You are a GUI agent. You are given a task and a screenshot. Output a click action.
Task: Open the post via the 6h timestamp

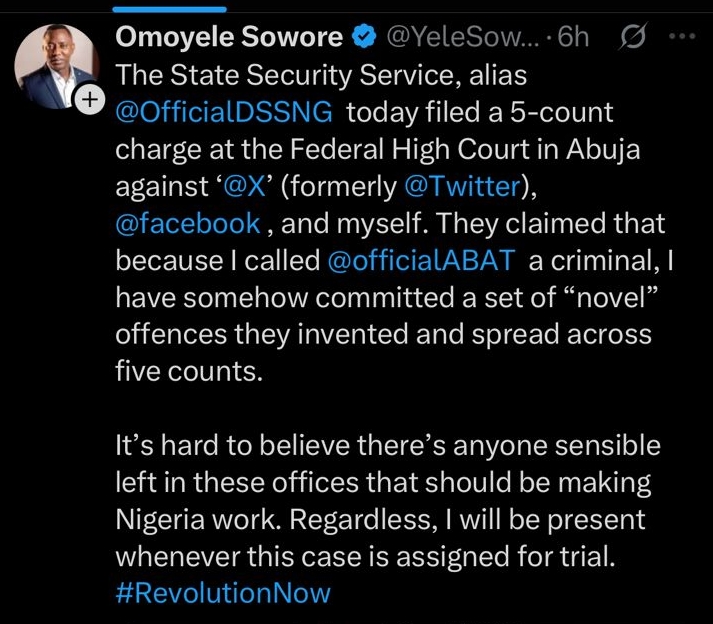click(x=572, y=38)
